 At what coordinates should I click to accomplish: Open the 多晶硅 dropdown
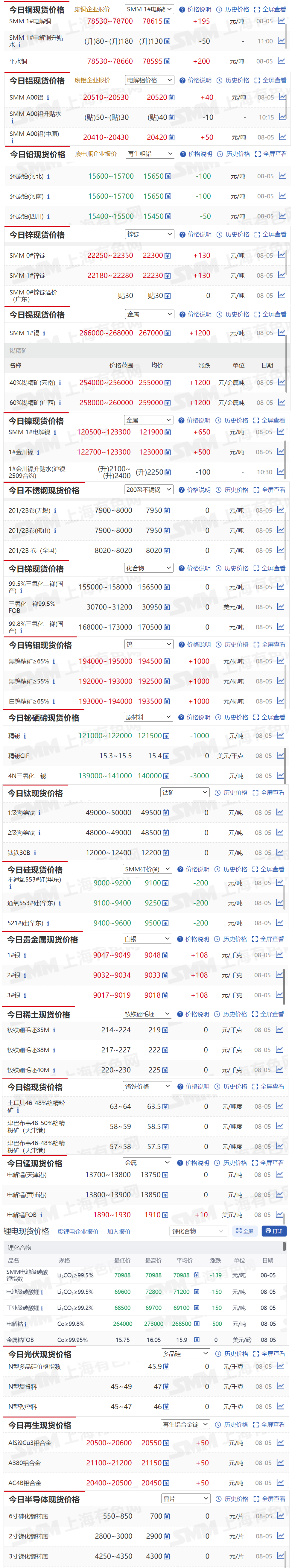[x=185, y=1353]
